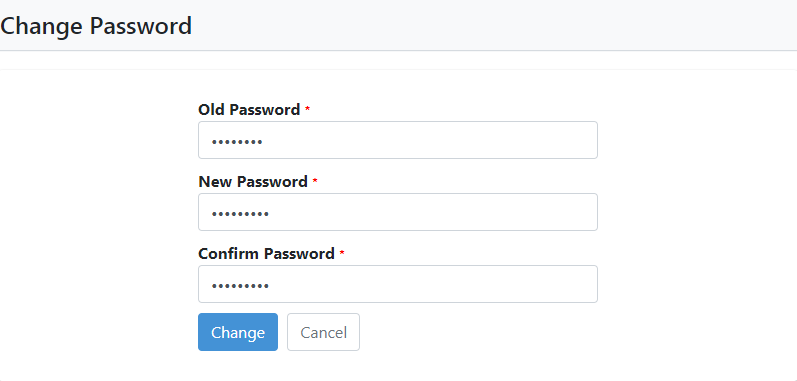The width and height of the screenshot is (797, 381).
Task: Click the "Change Password" page heading
Action: coord(96,26)
